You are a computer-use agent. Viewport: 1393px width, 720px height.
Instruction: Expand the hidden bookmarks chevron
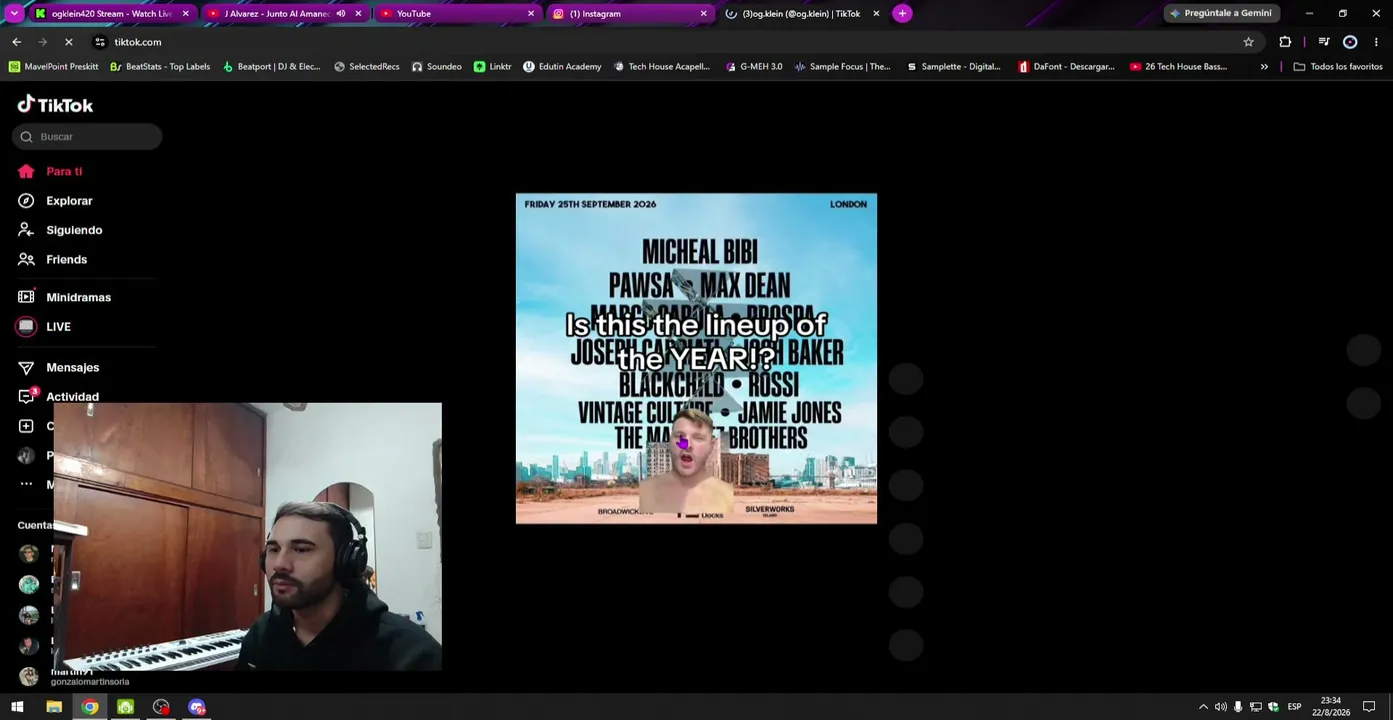[x=1264, y=67]
